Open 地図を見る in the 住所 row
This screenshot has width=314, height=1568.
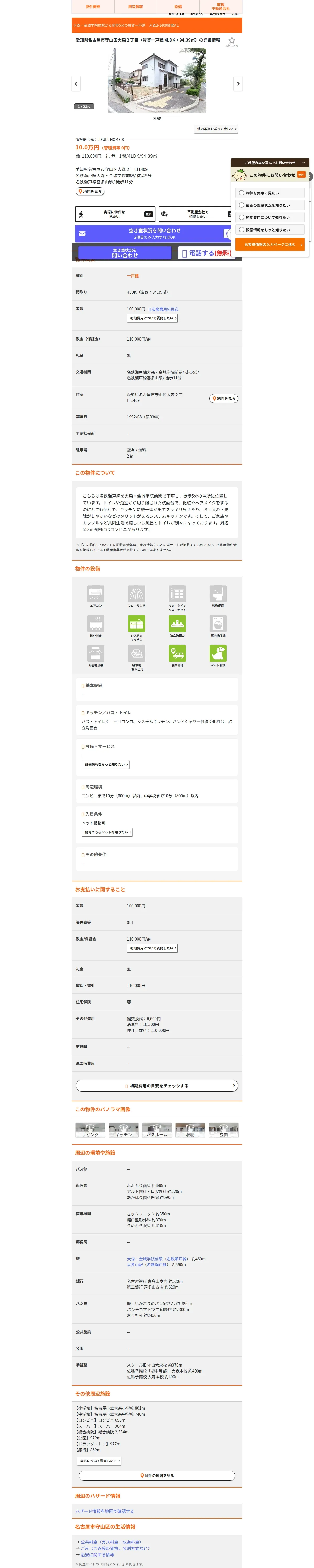224,399
